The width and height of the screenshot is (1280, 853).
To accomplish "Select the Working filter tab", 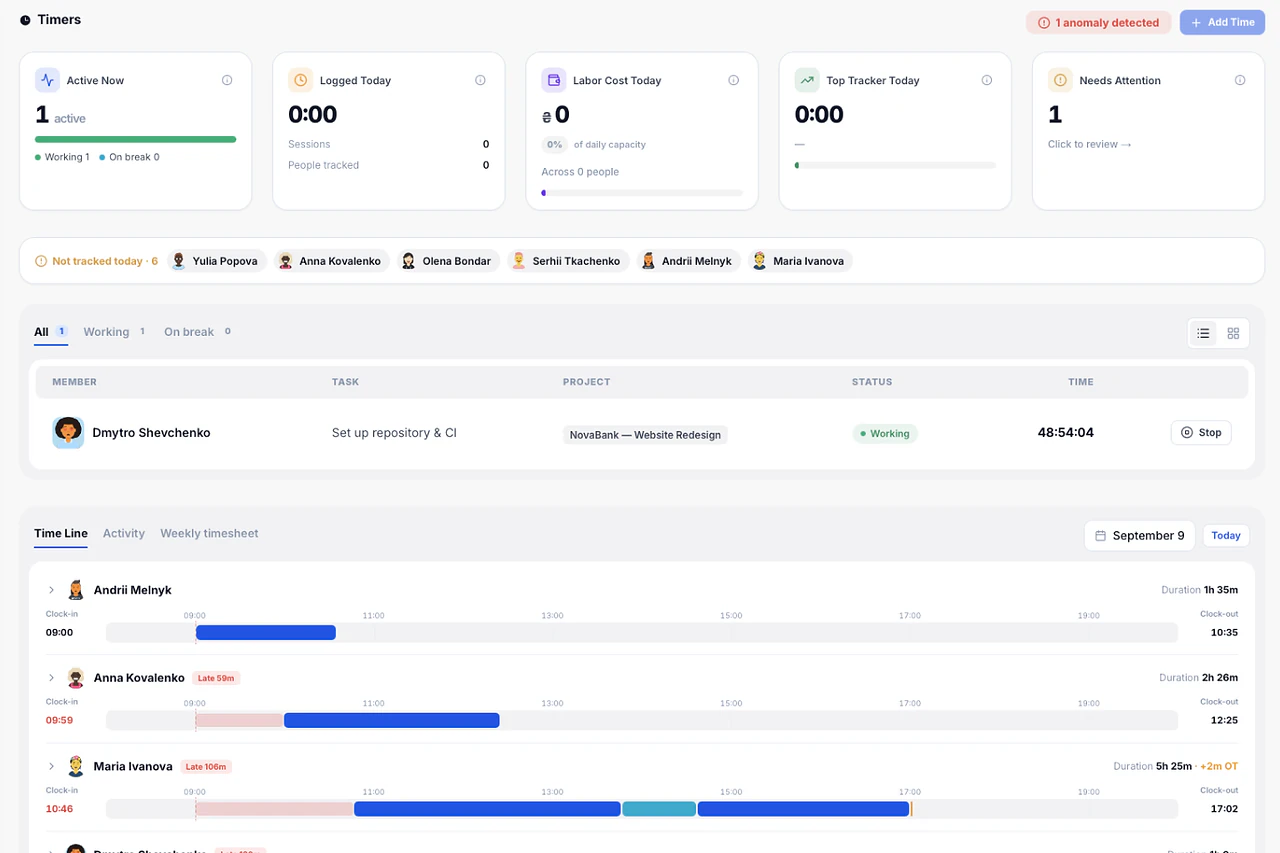I will [114, 332].
